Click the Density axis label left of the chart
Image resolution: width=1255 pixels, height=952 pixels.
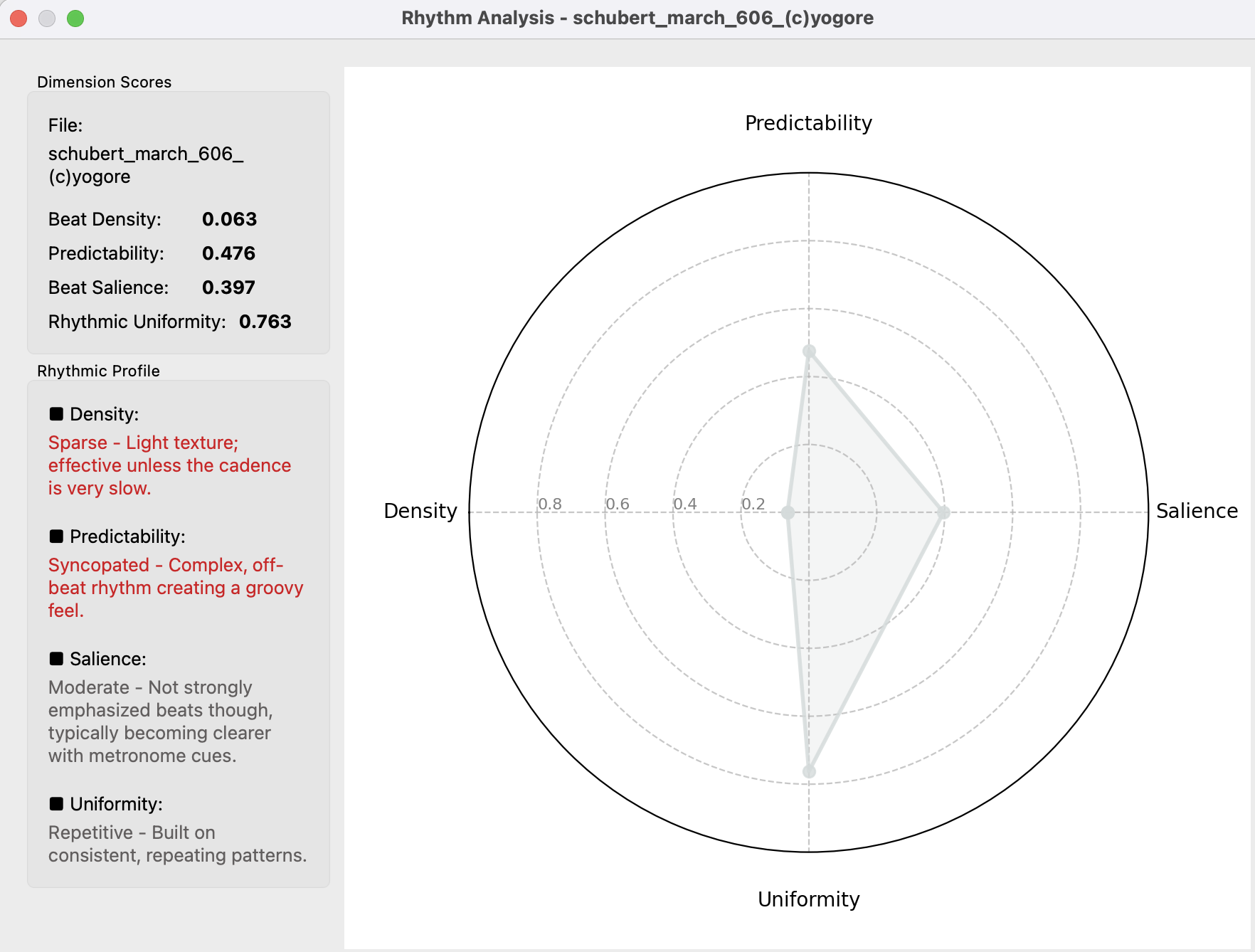click(420, 511)
